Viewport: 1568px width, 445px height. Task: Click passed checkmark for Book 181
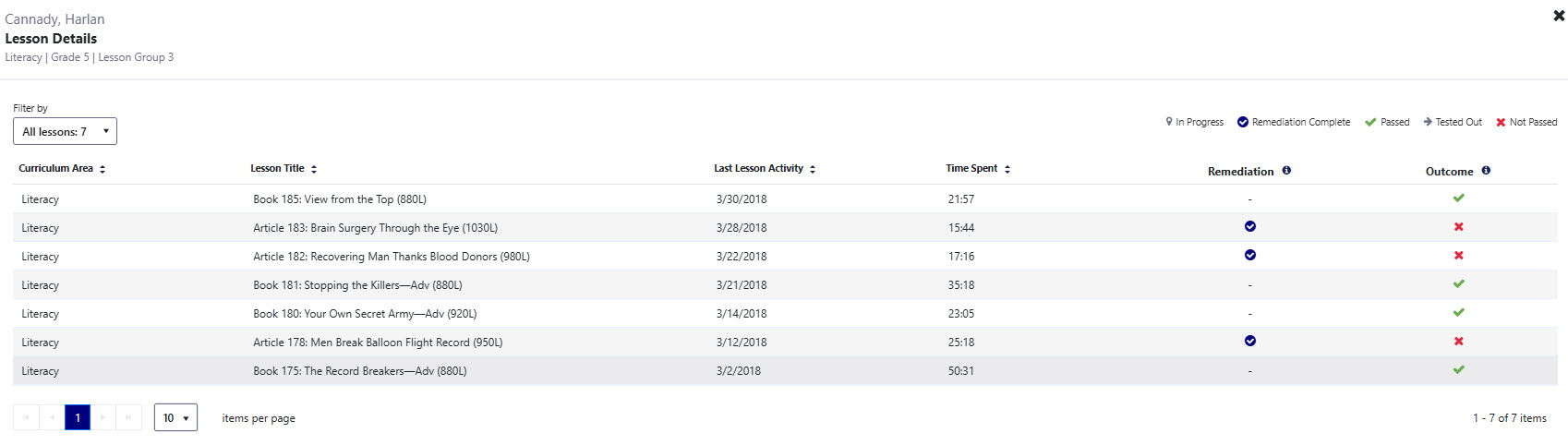coord(1459,284)
